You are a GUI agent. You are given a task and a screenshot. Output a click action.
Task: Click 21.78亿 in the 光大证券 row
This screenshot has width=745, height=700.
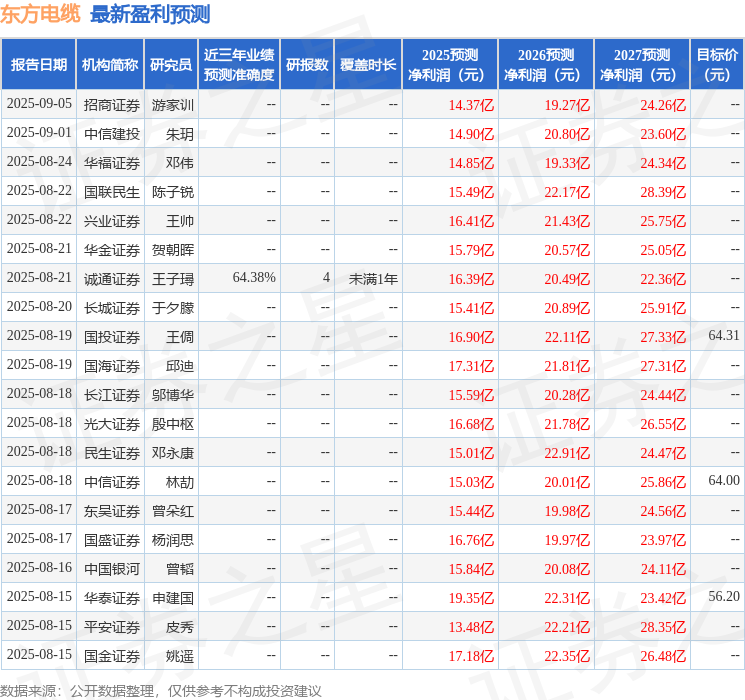[567, 423]
